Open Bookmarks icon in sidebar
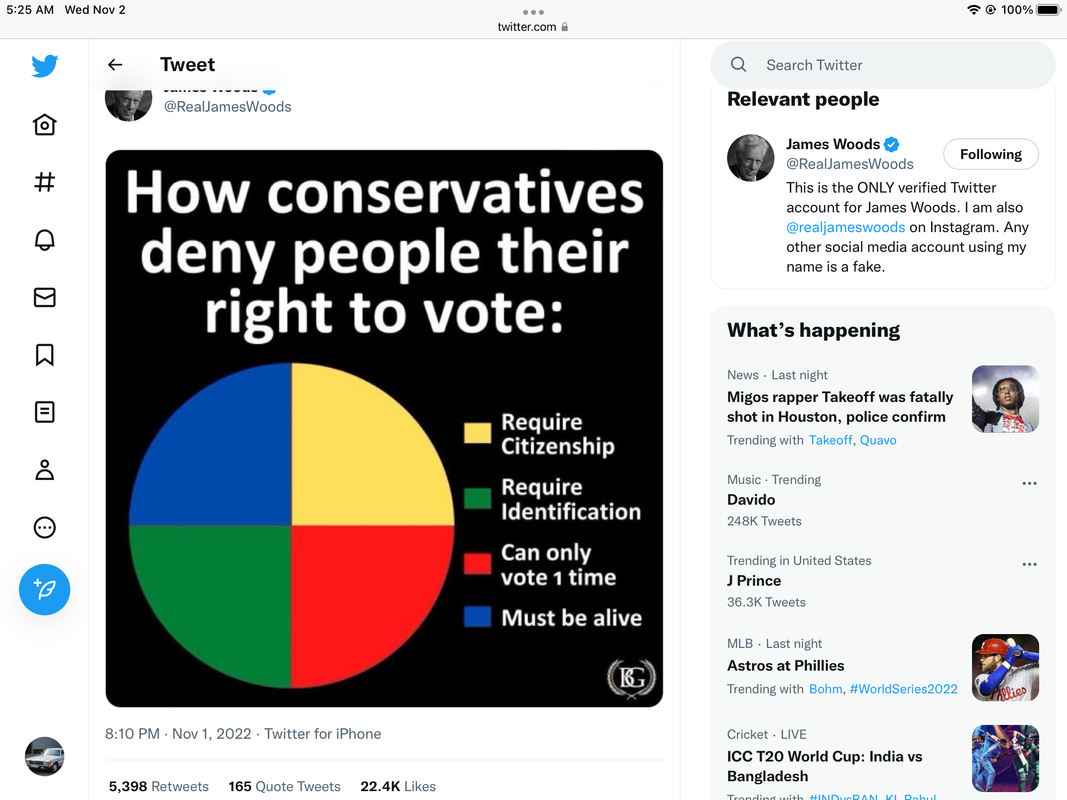 pos(45,354)
